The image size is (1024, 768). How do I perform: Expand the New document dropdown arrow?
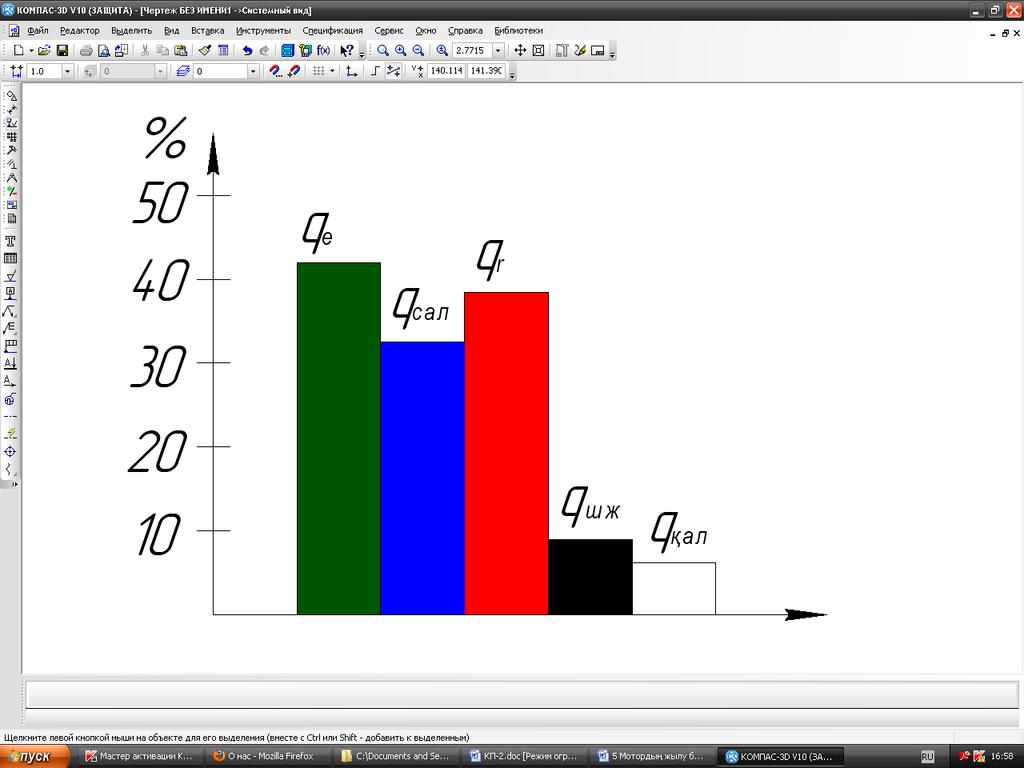(31, 50)
